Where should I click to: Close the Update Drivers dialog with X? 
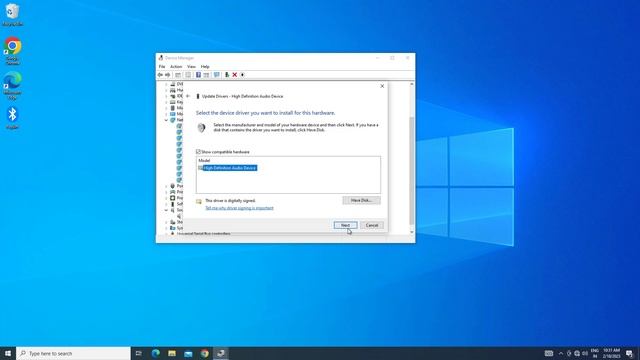tap(382, 86)
